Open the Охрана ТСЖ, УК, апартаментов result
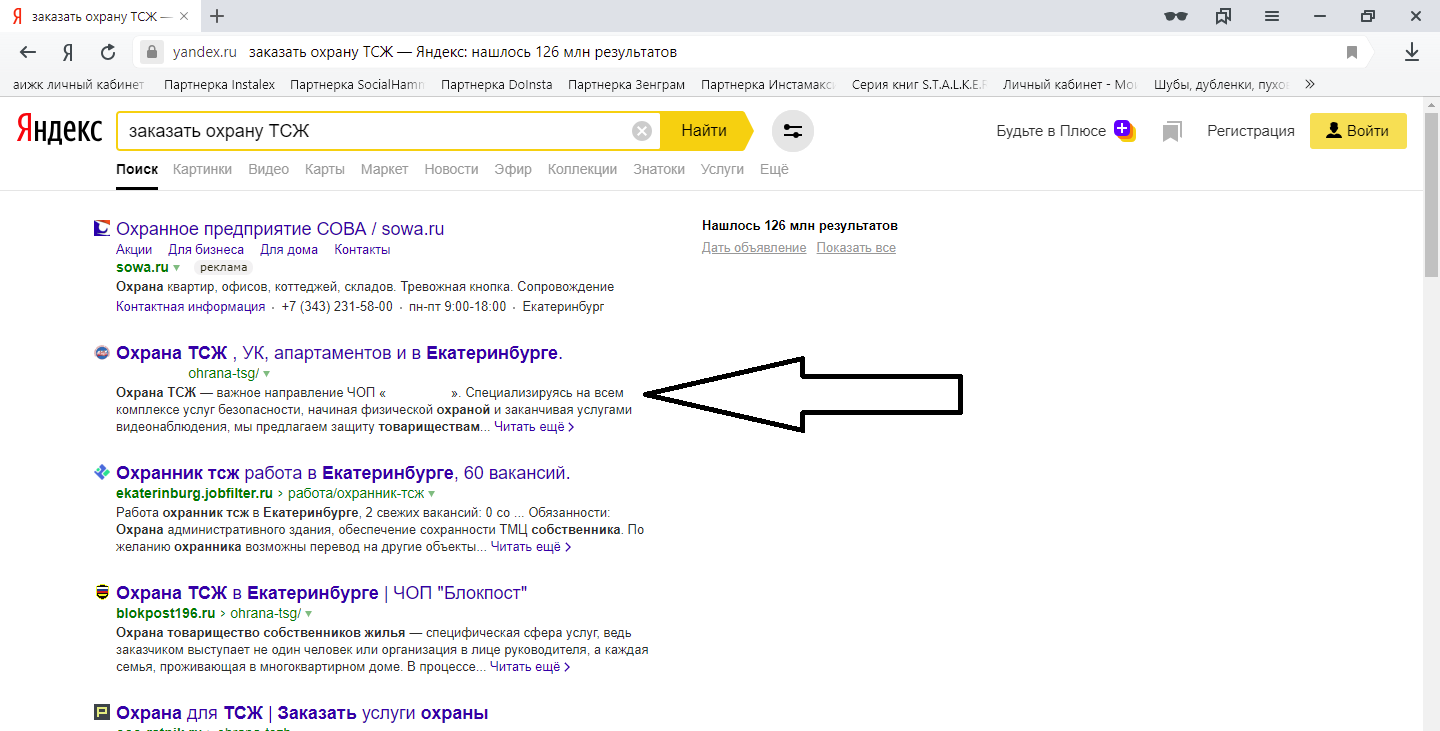Image resolution: width=1440 pixels, height=731 pixels. (x=339, y=353)
